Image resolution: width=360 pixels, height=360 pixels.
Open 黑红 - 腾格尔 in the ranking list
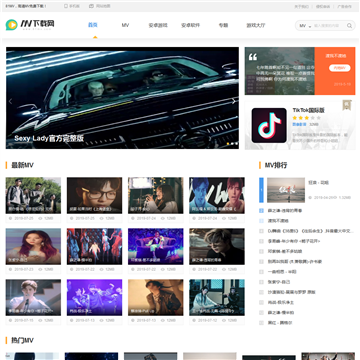pyautogui.click(x=280, y=323)
